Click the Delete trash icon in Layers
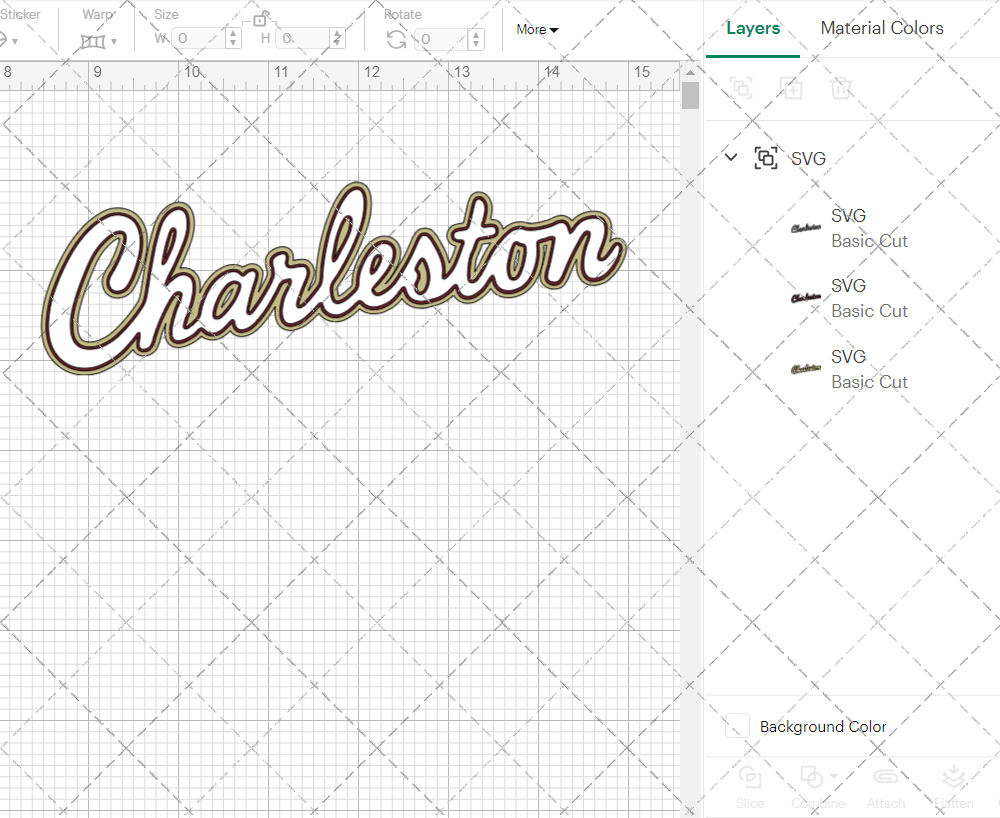The width and height of the screenshot is (1000, 818). click(x=841, y=88)
